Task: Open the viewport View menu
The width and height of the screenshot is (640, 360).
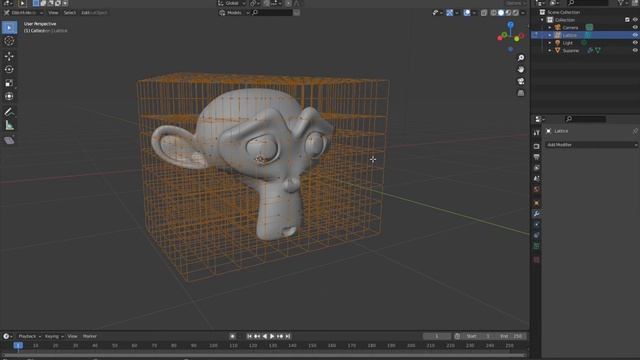Action: (x=53, y=13)
